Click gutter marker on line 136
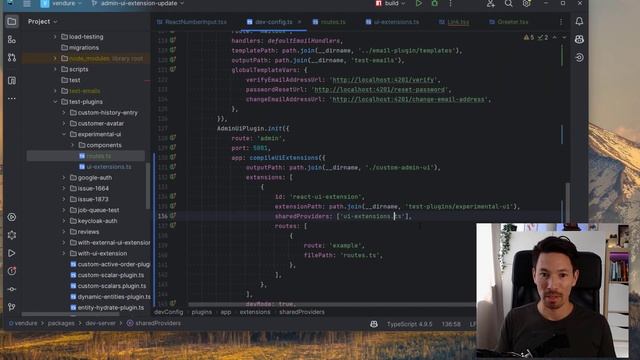640x360 pixels. click(173, 216)
